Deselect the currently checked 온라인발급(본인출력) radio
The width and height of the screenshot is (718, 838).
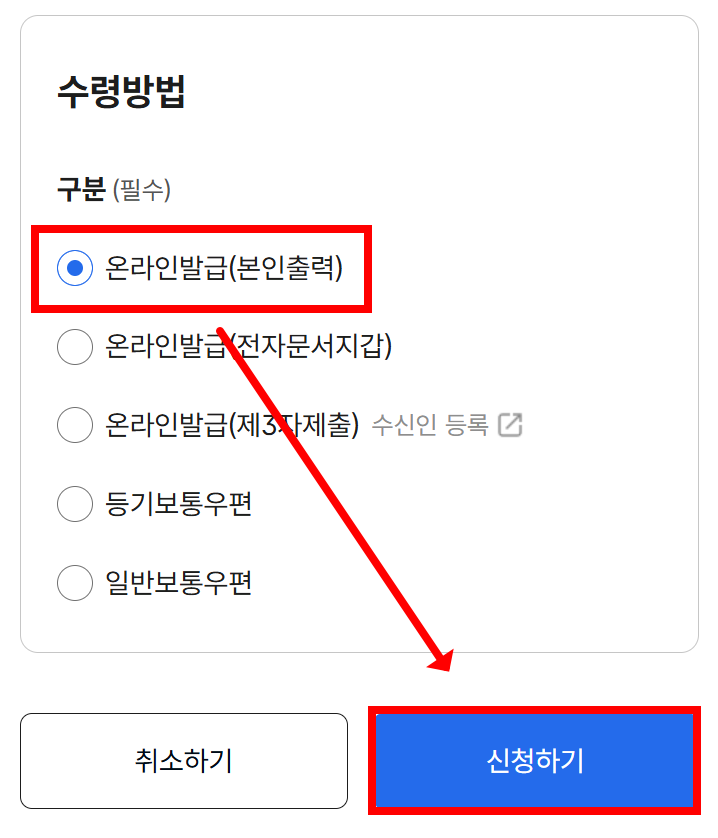tap(75, 269)
